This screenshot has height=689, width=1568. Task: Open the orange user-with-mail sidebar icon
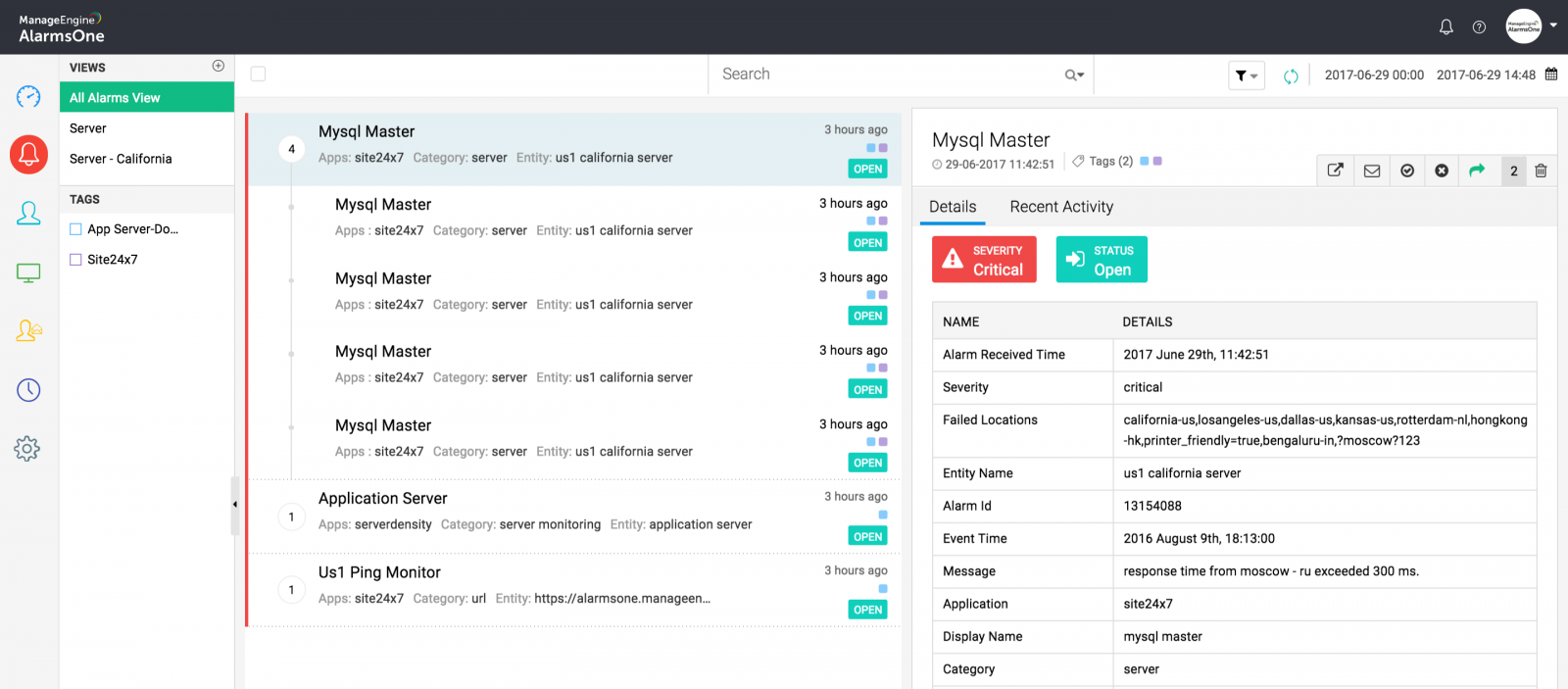point(28,331)
